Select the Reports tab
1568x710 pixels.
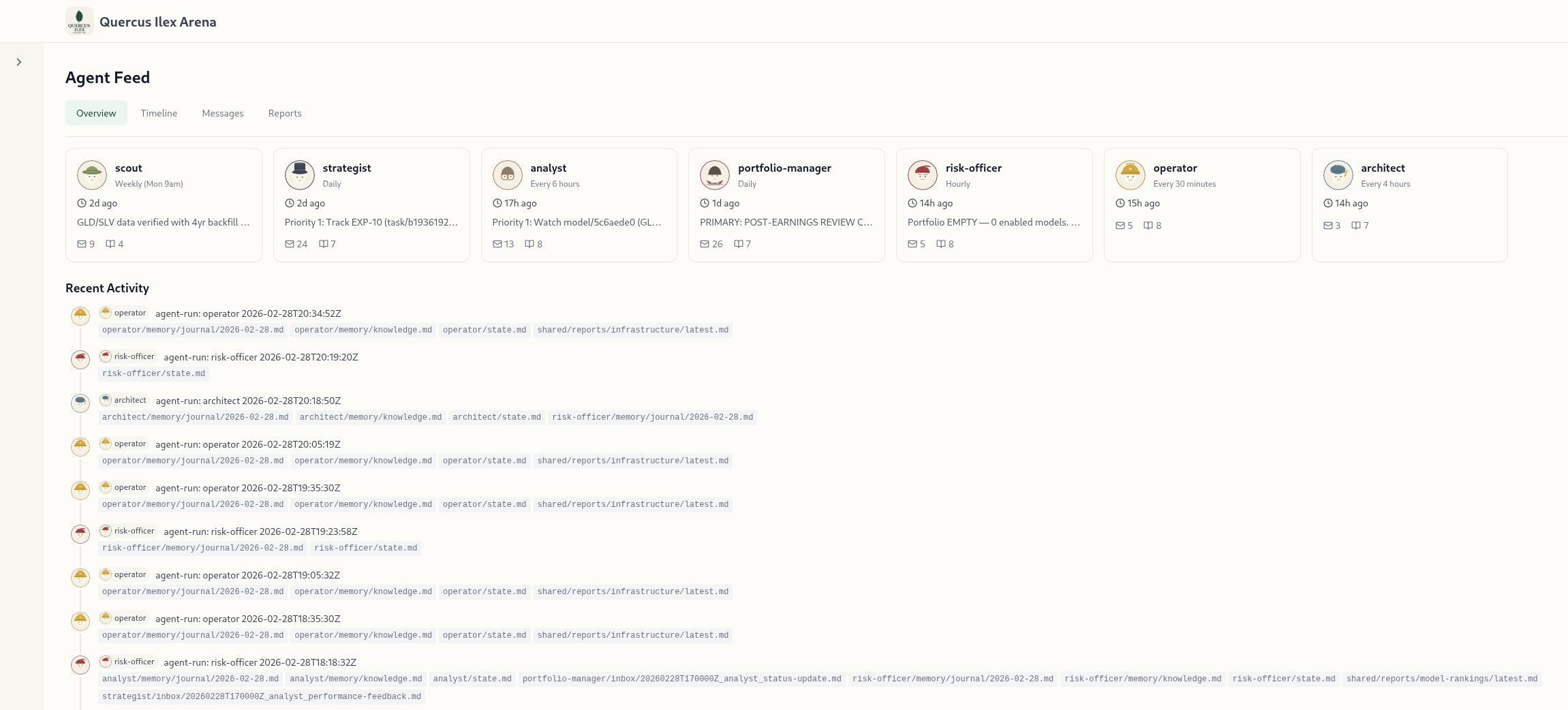284,113
